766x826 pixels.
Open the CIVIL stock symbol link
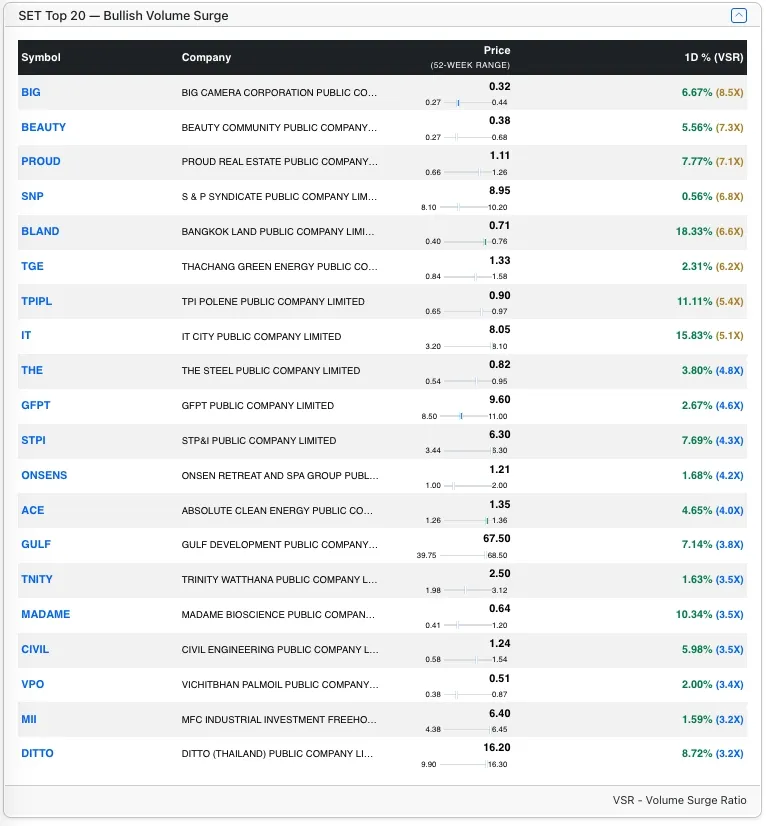tap(35, 649)
